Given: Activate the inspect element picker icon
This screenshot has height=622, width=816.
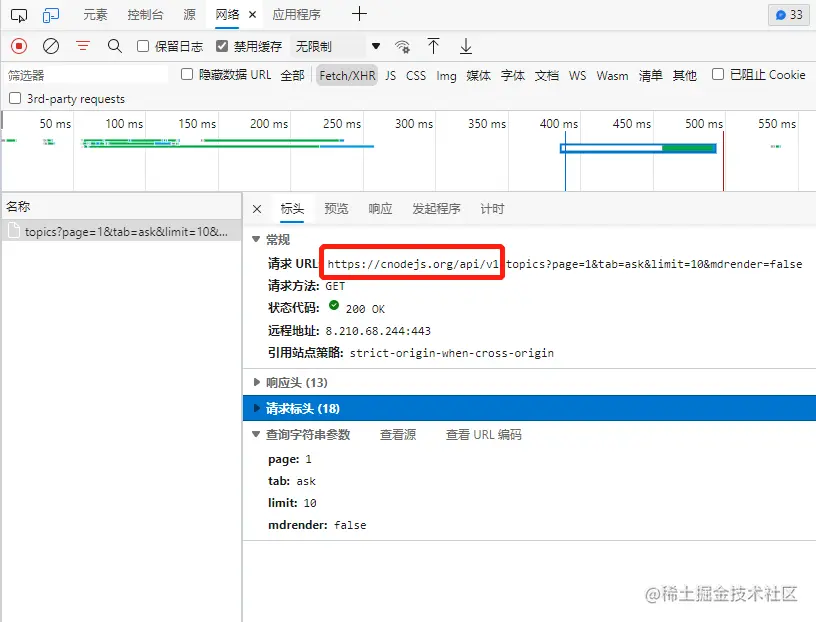Looking at the screenshot, I should (19, 15).
